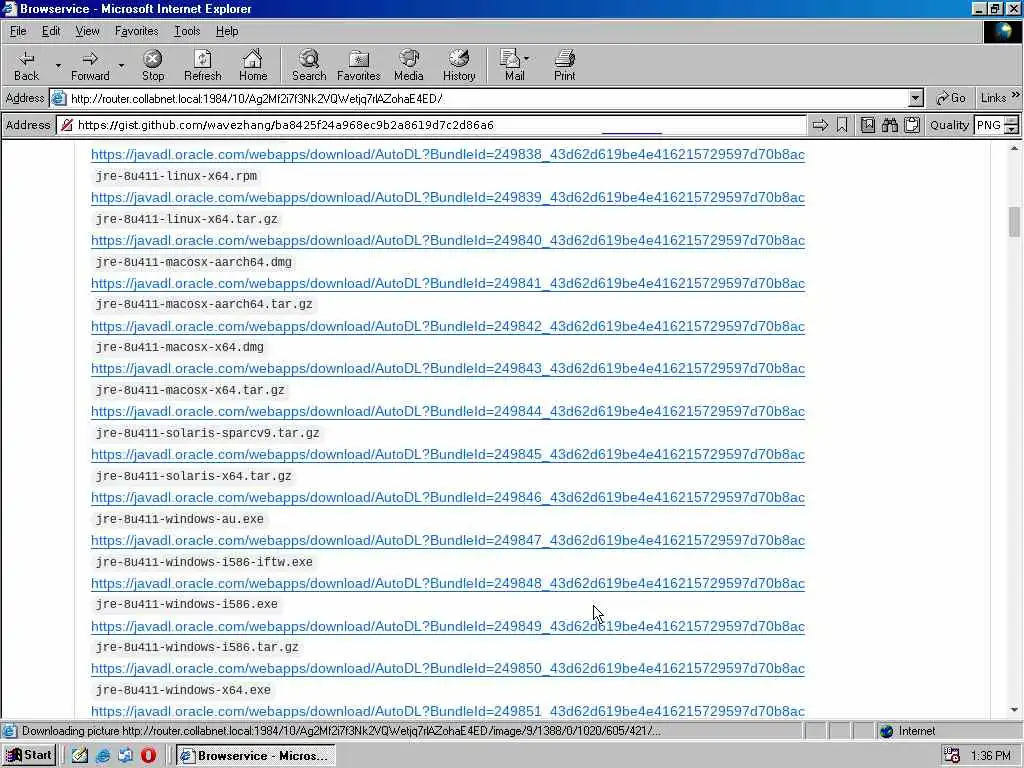Click the binoculars find icon

(x=889, y=125)
